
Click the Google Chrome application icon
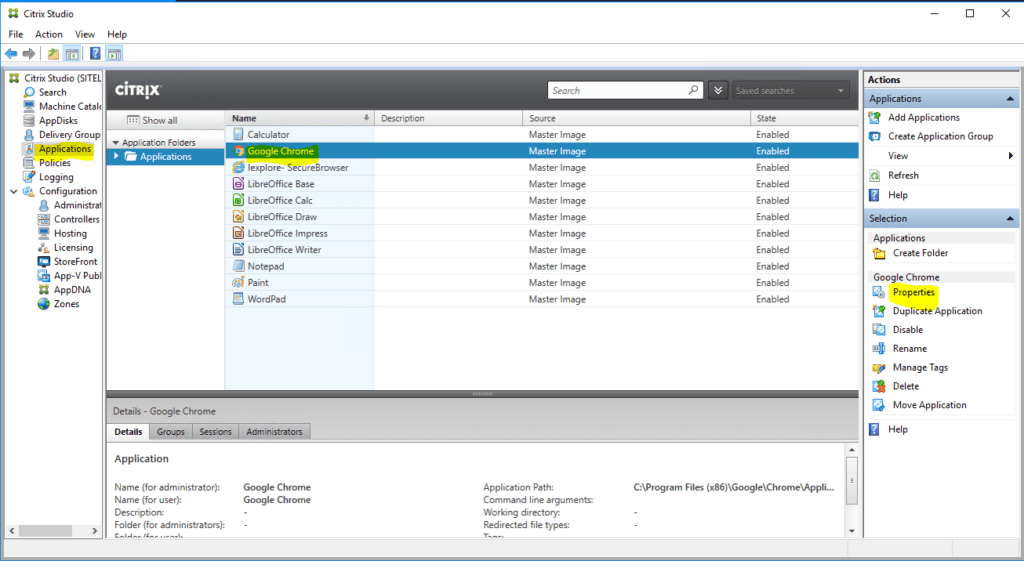point(238,151)
